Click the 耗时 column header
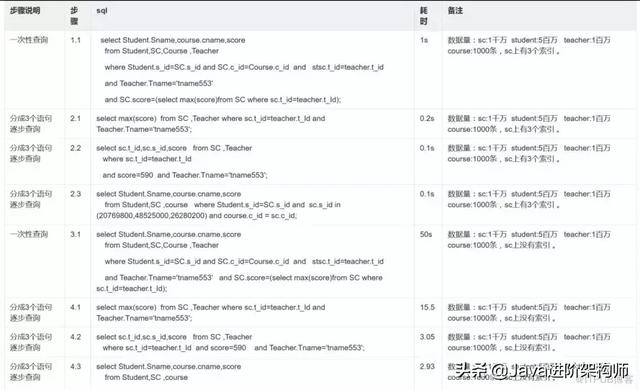The image size is (640, 390). (x=424, y=16)
